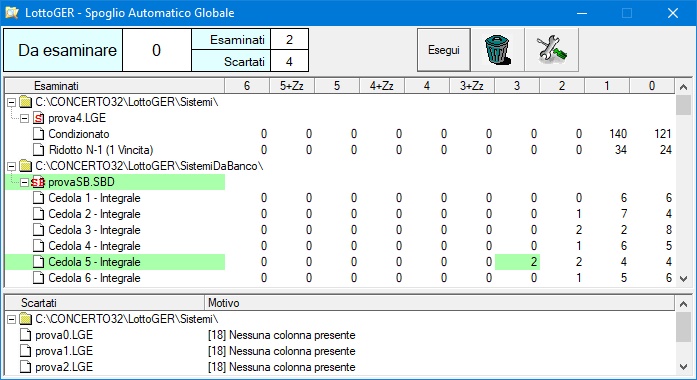
Task: Click the Sistemi folder icon in Esaminati
Action: tap(26, 102)
